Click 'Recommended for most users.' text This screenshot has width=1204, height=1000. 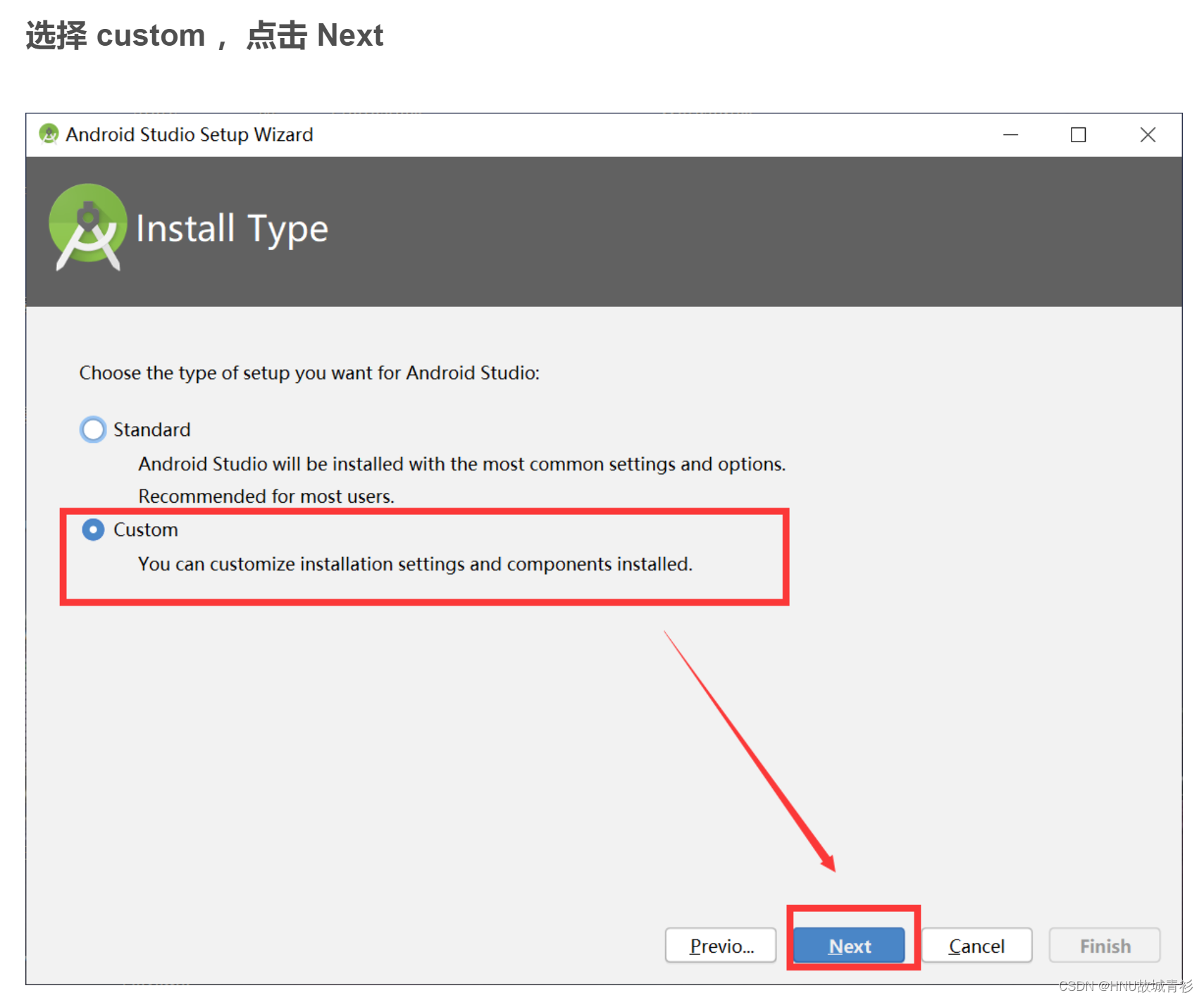coord(266,496)
